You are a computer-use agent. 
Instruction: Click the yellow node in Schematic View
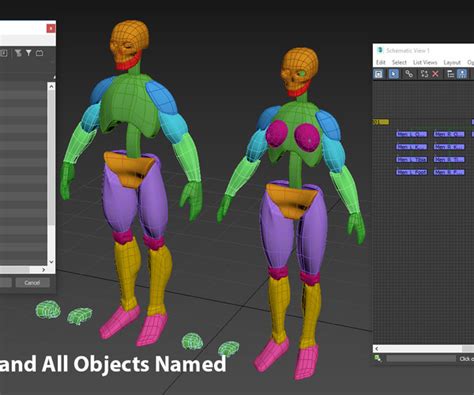coord(381,122)
